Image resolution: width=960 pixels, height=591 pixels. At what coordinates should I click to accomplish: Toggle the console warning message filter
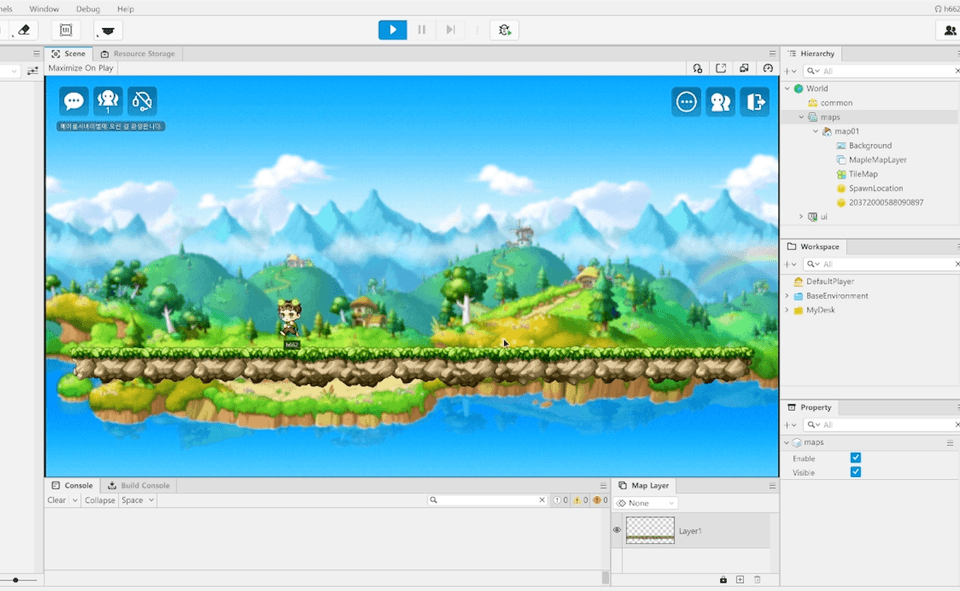pos(580,500)
